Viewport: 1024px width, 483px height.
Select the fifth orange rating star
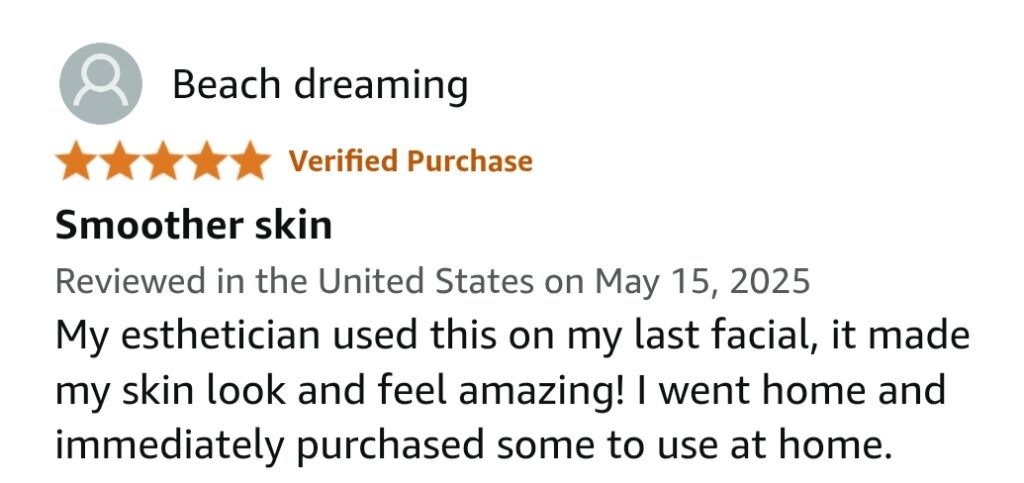click(249, 161)
